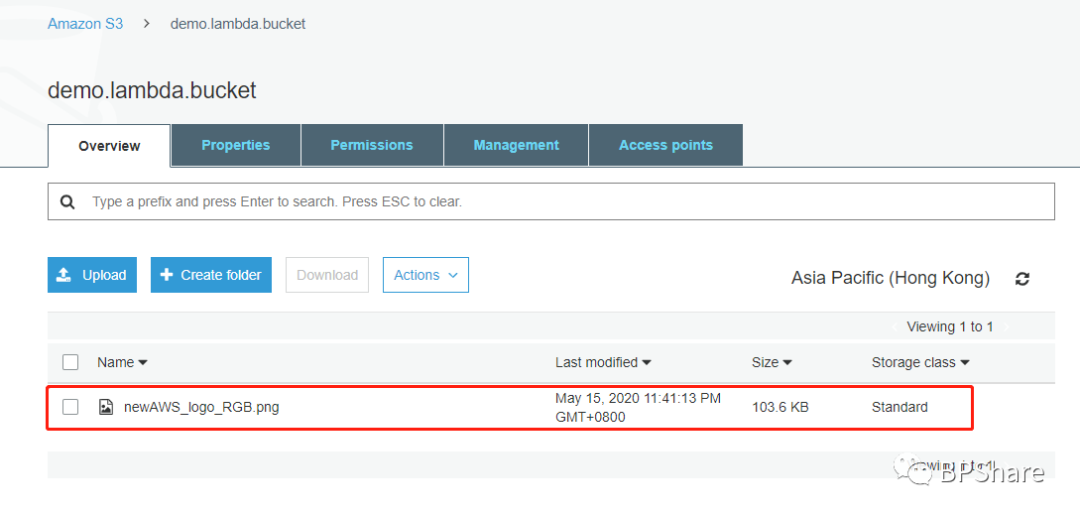Click the image file icon for newAWS_logo_RGB.png
This screenshot has width=1080, height=517.
105,407
